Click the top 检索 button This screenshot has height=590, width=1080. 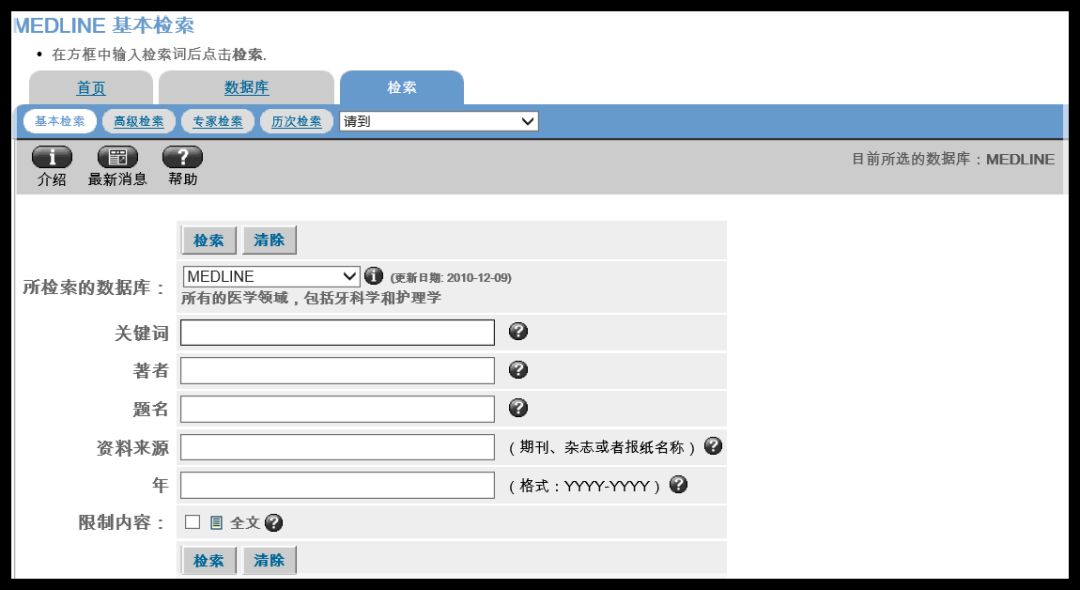click(207, 239)
